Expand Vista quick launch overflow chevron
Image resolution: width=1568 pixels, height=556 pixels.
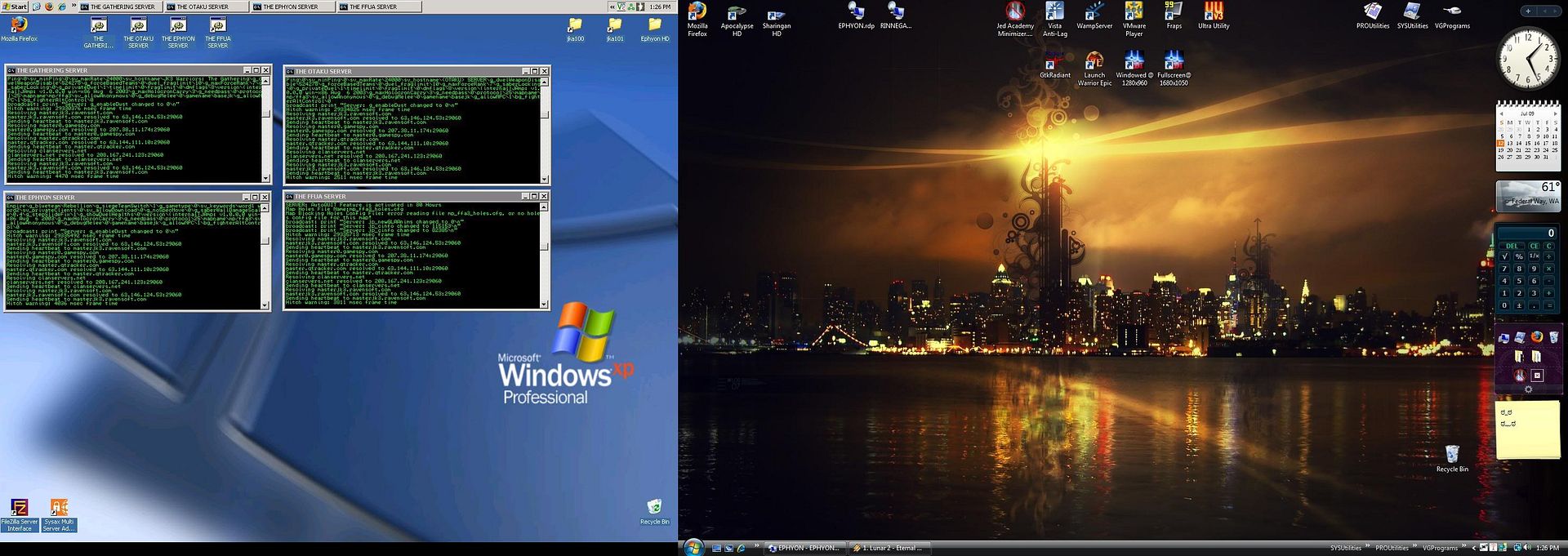pyautogui.click(x=756, y=547)
